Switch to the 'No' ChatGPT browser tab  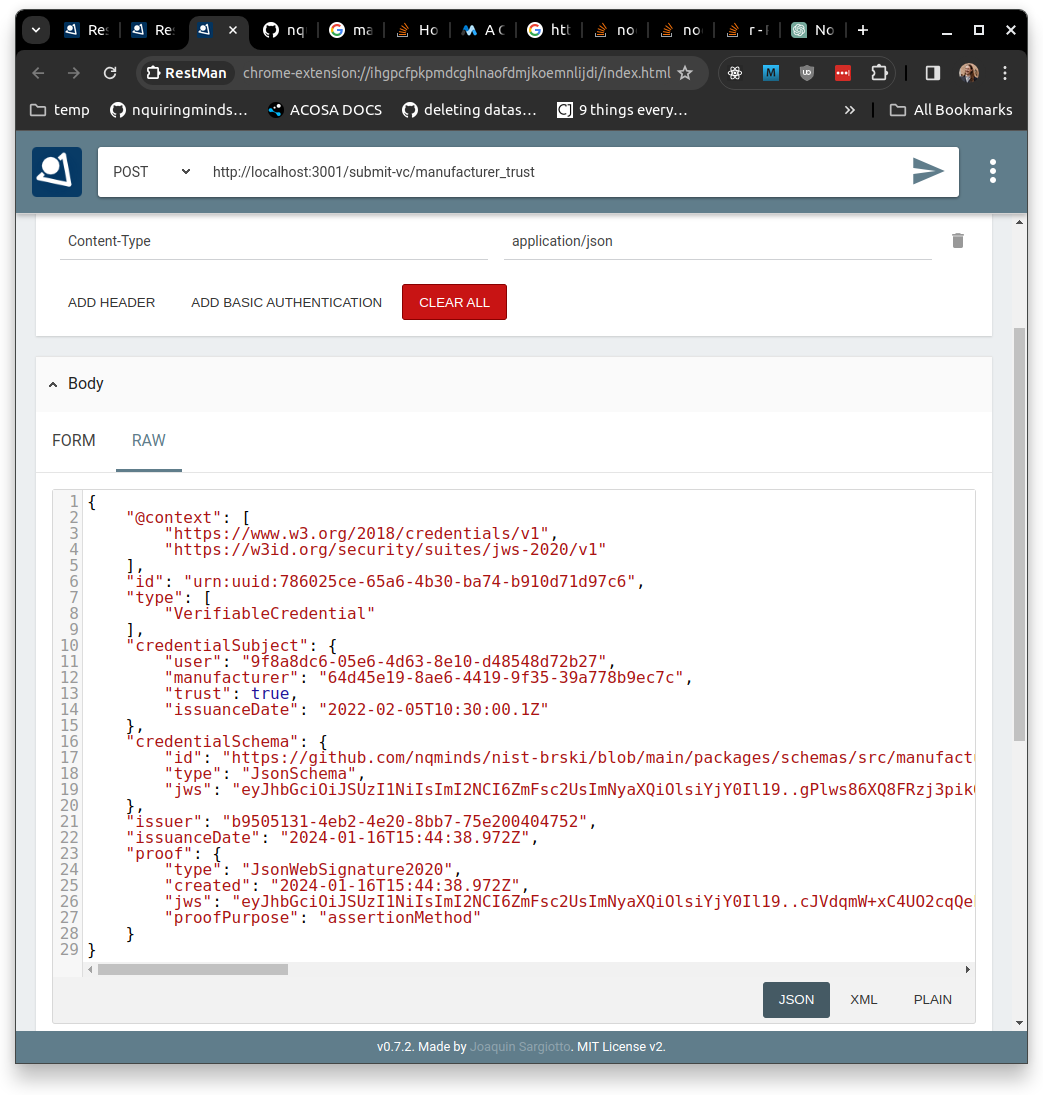coord(813,30)
